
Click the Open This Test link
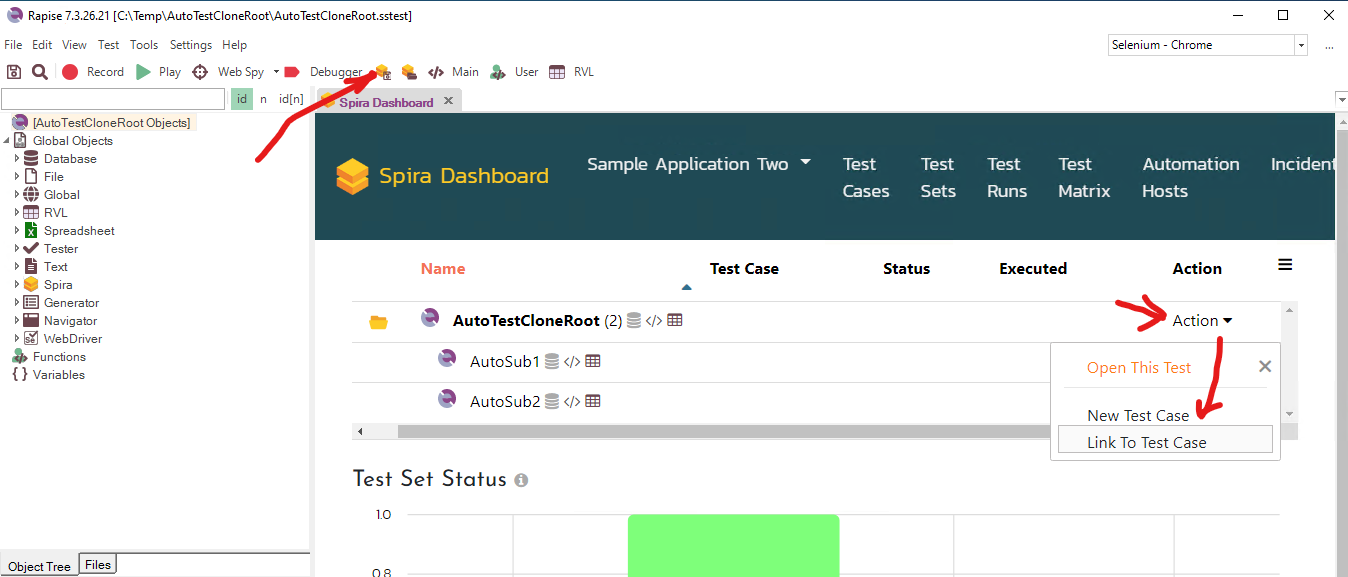click(x=1139, y=368)
